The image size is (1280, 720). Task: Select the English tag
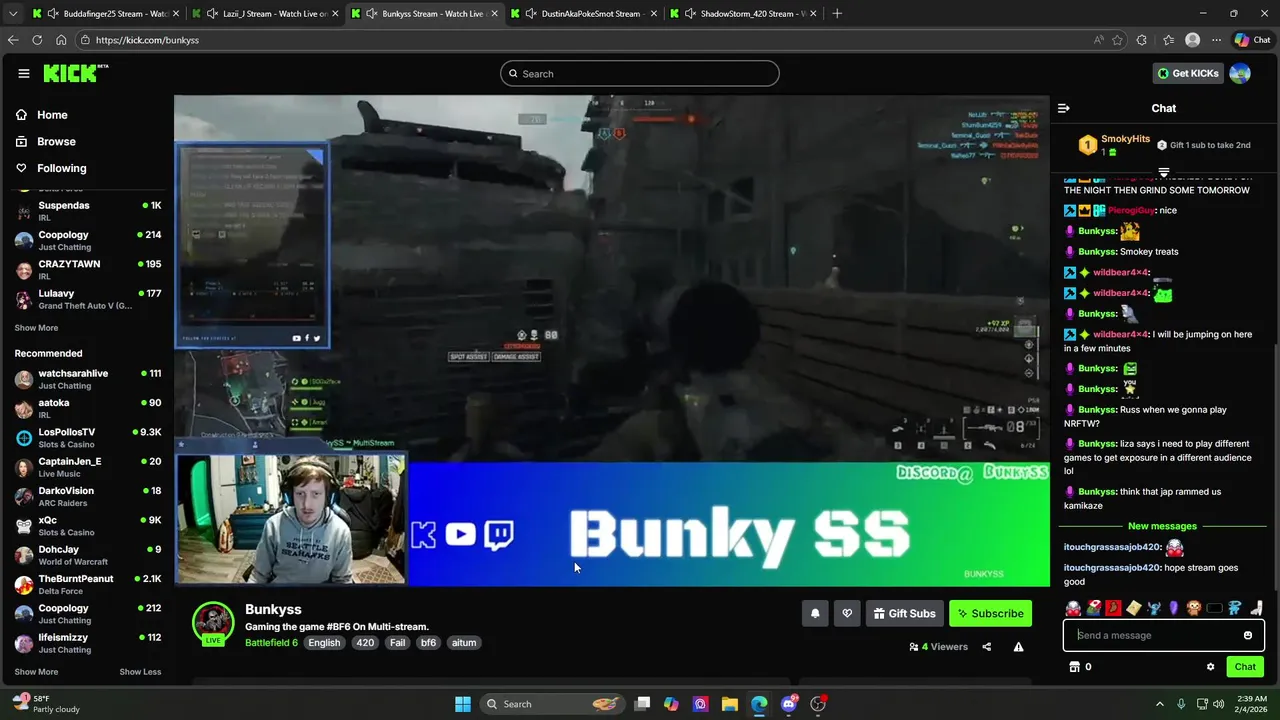(x=324, y=643)
